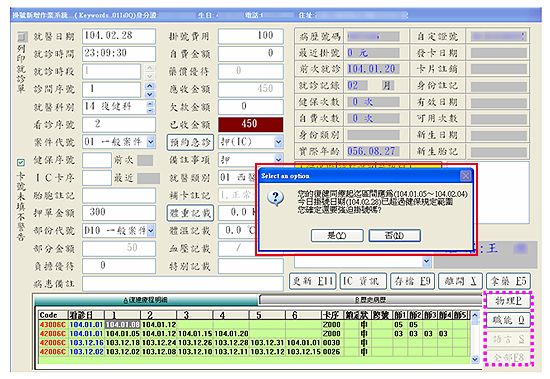Click the 欠款金額 input field
The width and height of the screenshot is (550, 379).
250,107
